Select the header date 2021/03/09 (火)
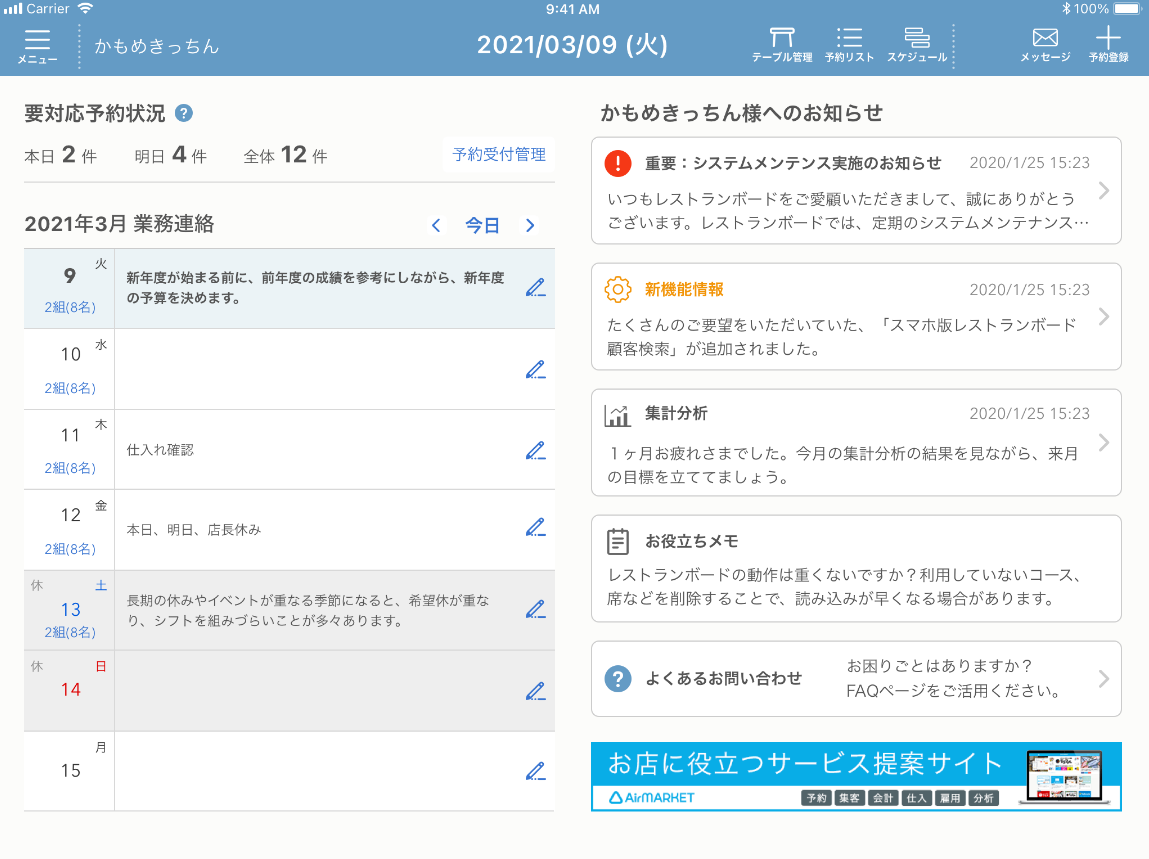 (x=572, y=45)
